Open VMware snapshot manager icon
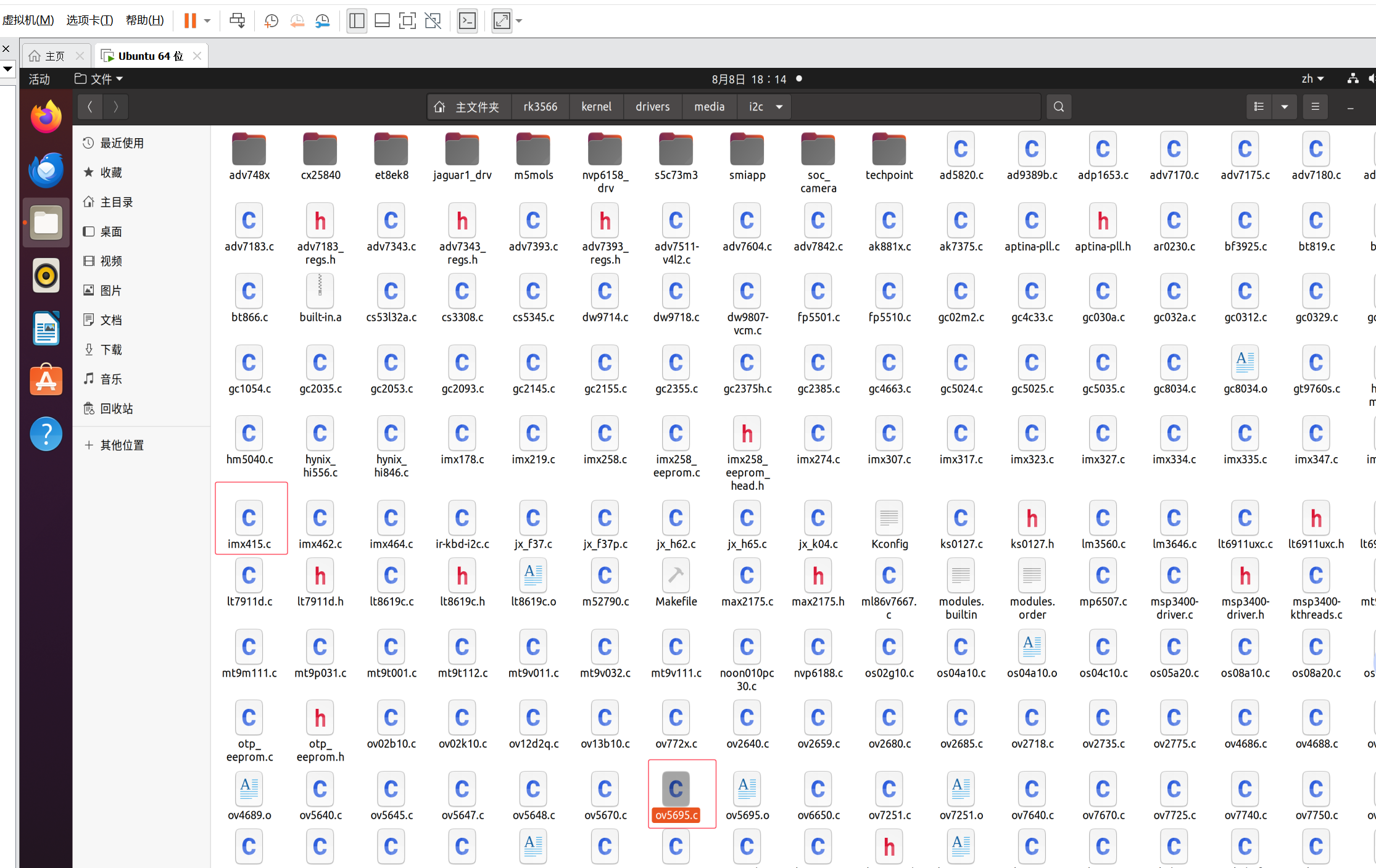This screenshot has width=1376, height=868. 323,21
